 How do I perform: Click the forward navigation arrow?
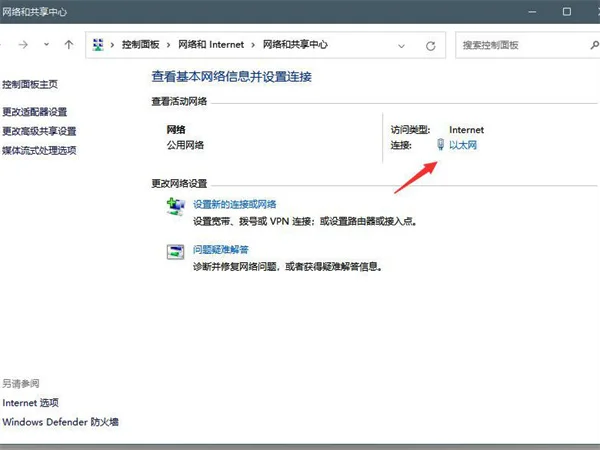click(x=22, y=45)
